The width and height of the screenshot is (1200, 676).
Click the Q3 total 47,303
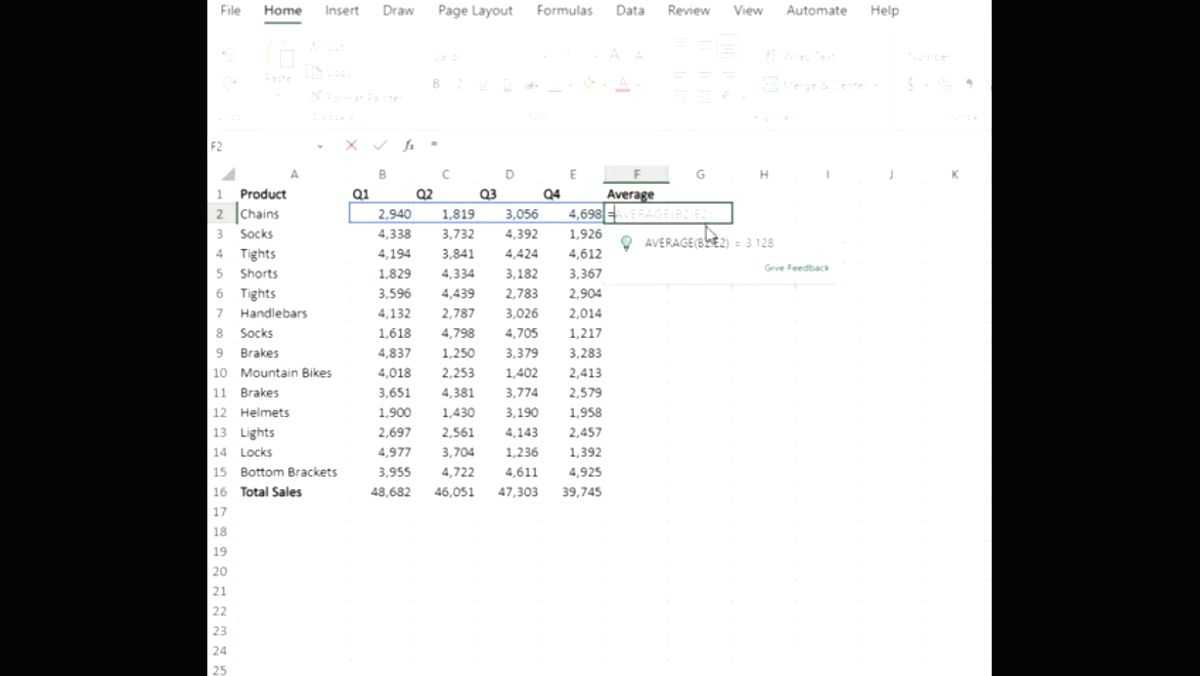pos(509,492)
